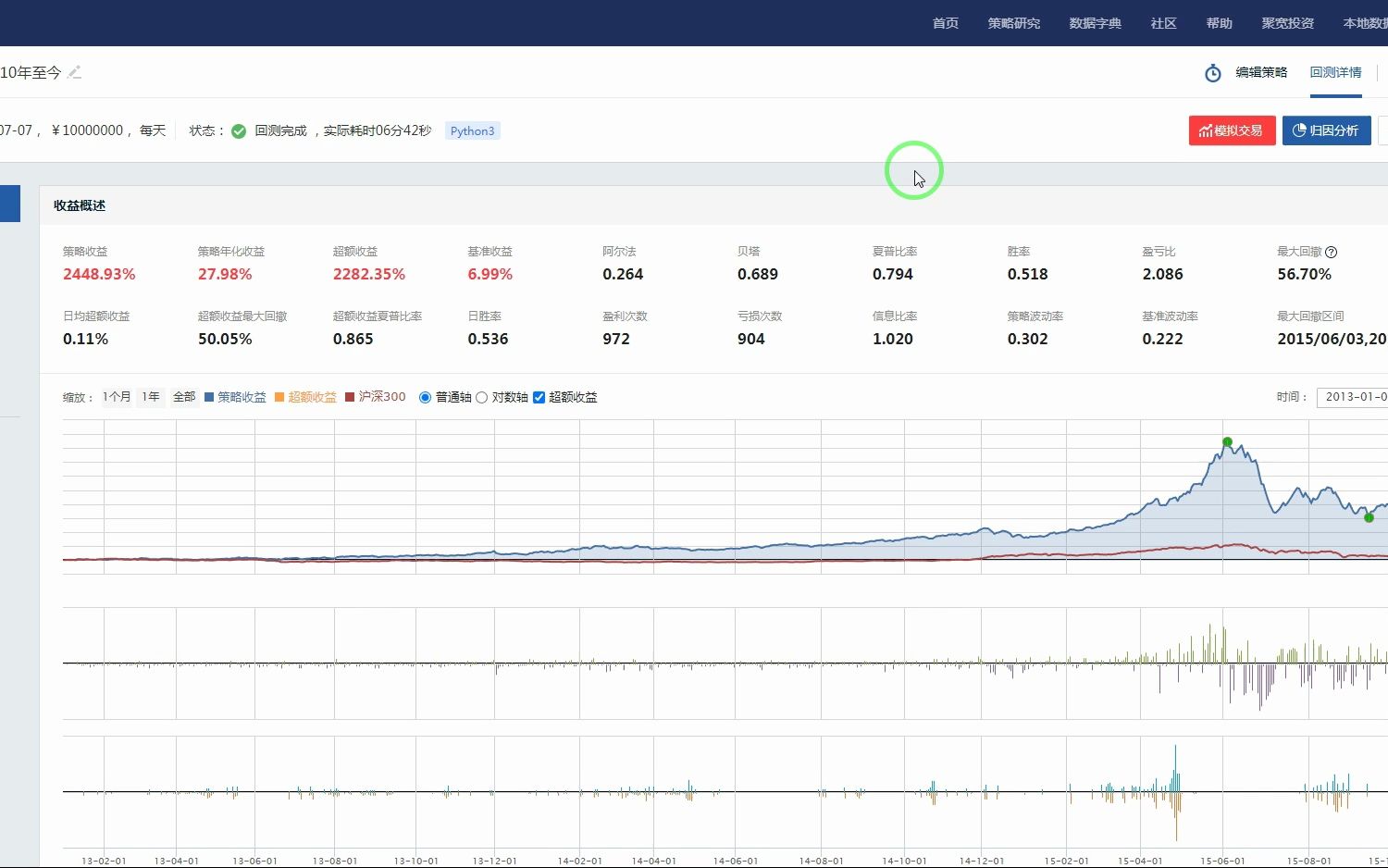This screenshot has height=868, width=1388.
Task: Click the 信息比率 value 1.020
Action: (893, 339)
